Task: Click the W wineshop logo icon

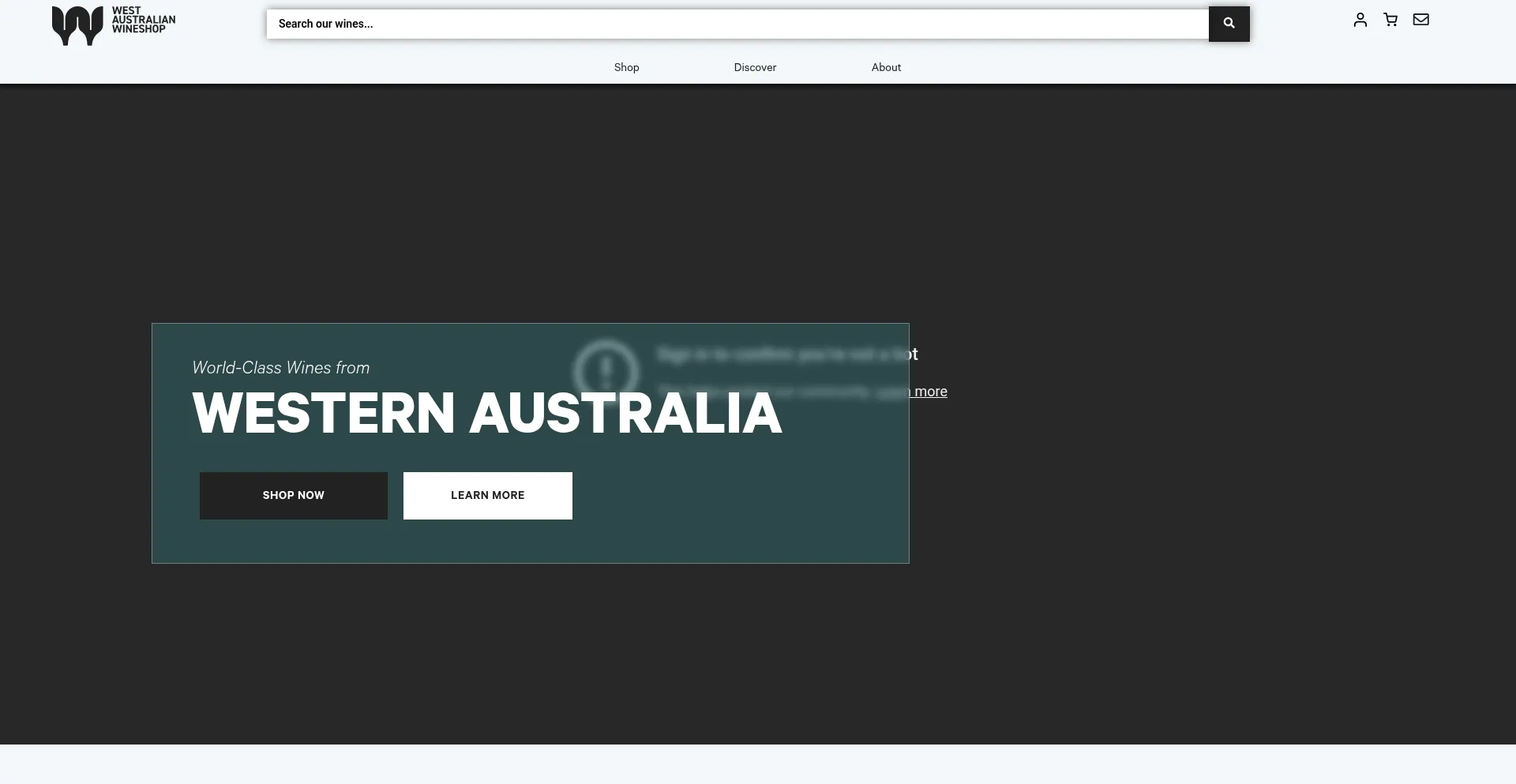Action: coord(77,25)
